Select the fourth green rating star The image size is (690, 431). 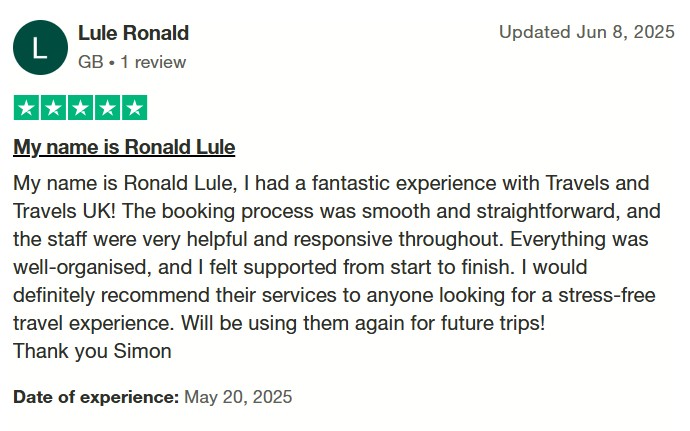pos(107,108)
